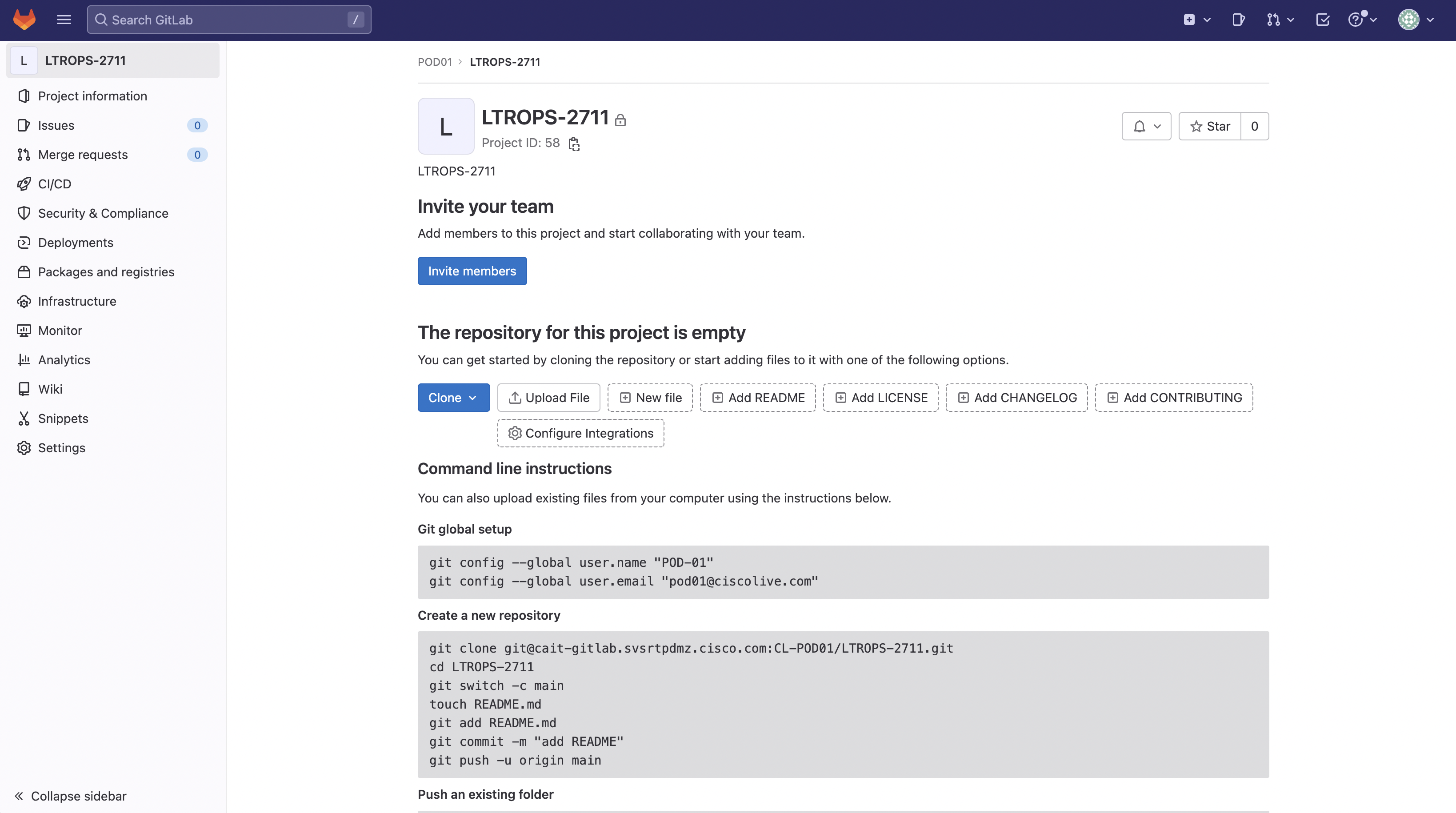Open Monitor in the sidebar

tap(113, 331)
